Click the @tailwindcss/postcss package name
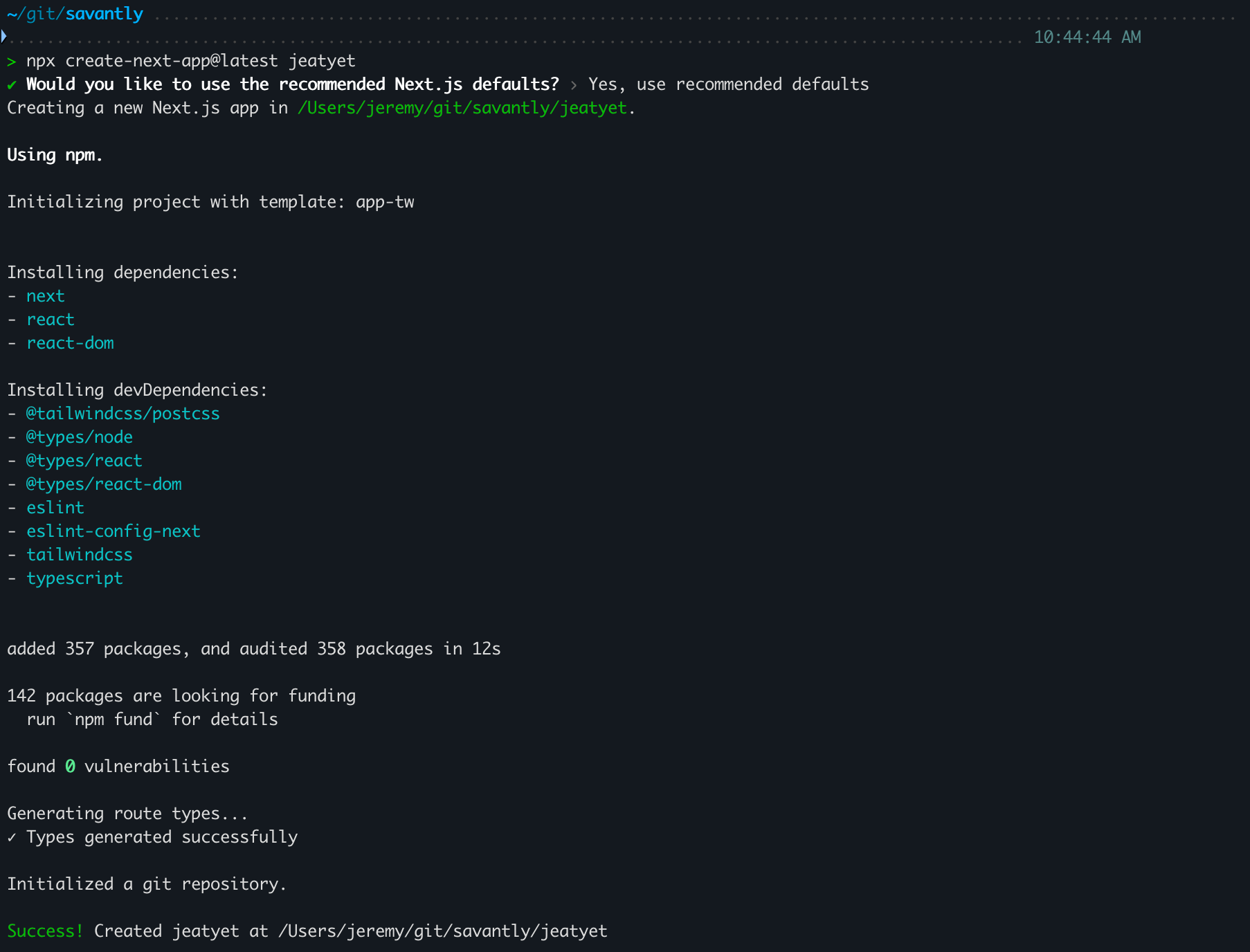Image resolution: width=1250 pixels, height=952 pixels. pos(123,414)
